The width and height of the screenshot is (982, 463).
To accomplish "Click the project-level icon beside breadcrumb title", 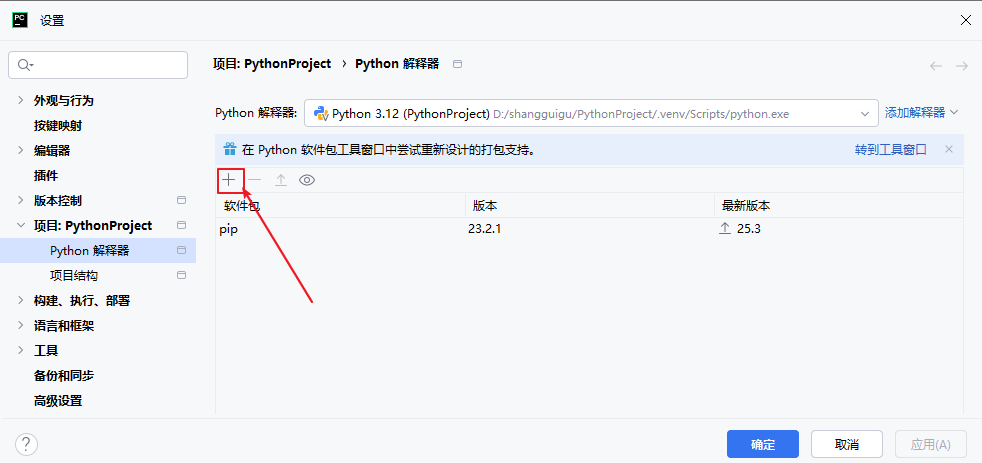I will click(x=457, y=64).
